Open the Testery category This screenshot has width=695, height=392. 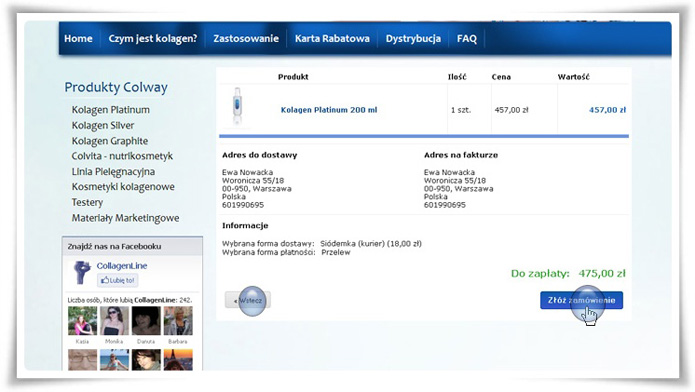click(87, 202)
